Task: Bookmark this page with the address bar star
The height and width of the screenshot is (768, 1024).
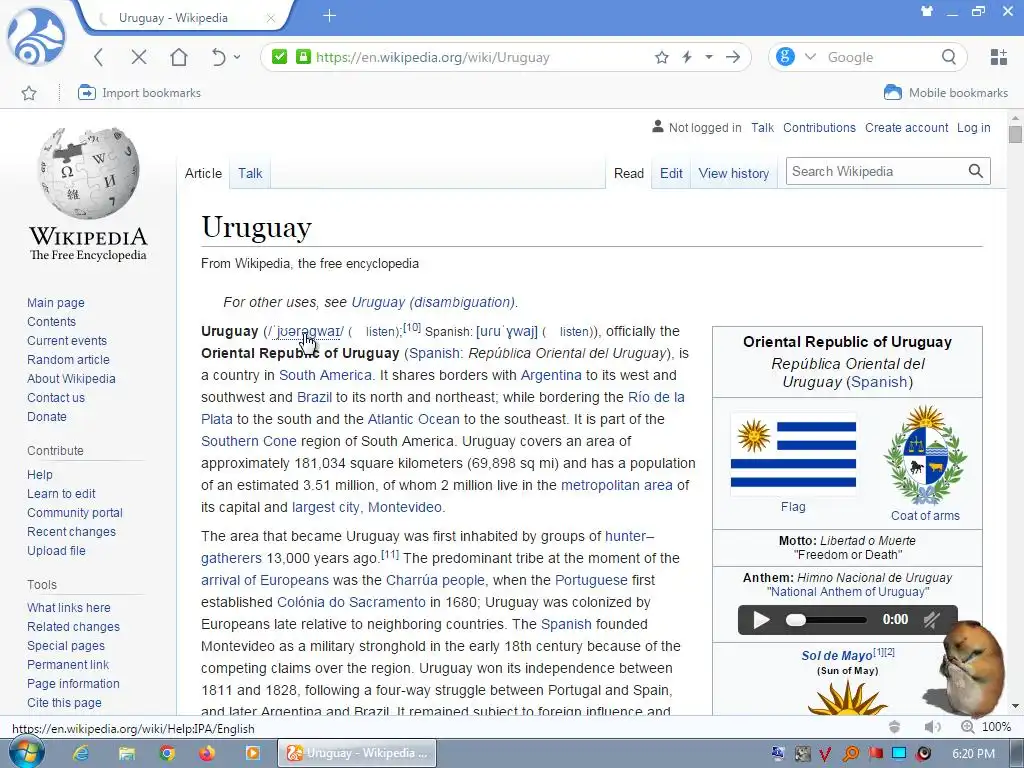Action: coord(662,57)
